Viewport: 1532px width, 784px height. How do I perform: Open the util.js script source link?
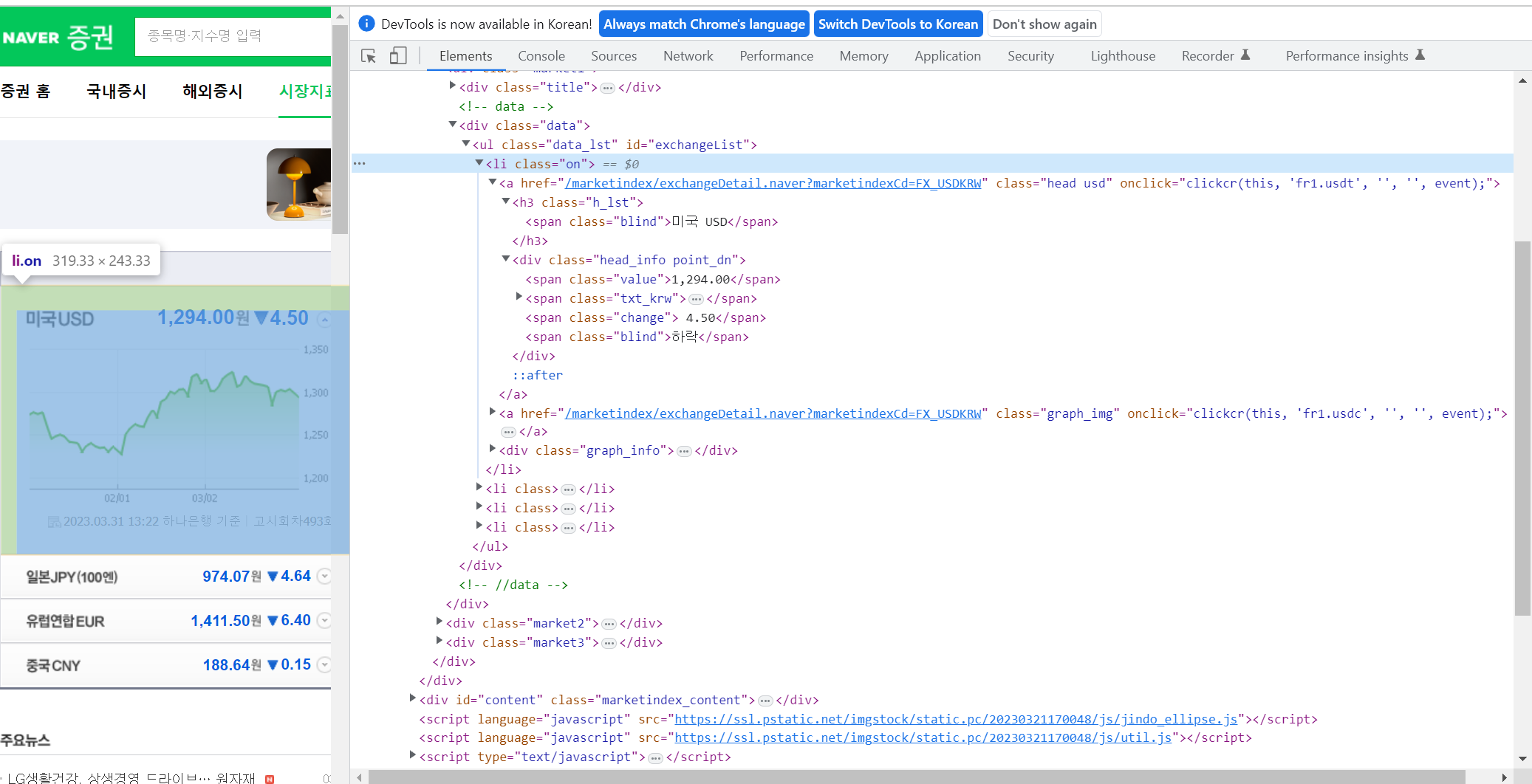pyautogui.click(x=923, y=737)
